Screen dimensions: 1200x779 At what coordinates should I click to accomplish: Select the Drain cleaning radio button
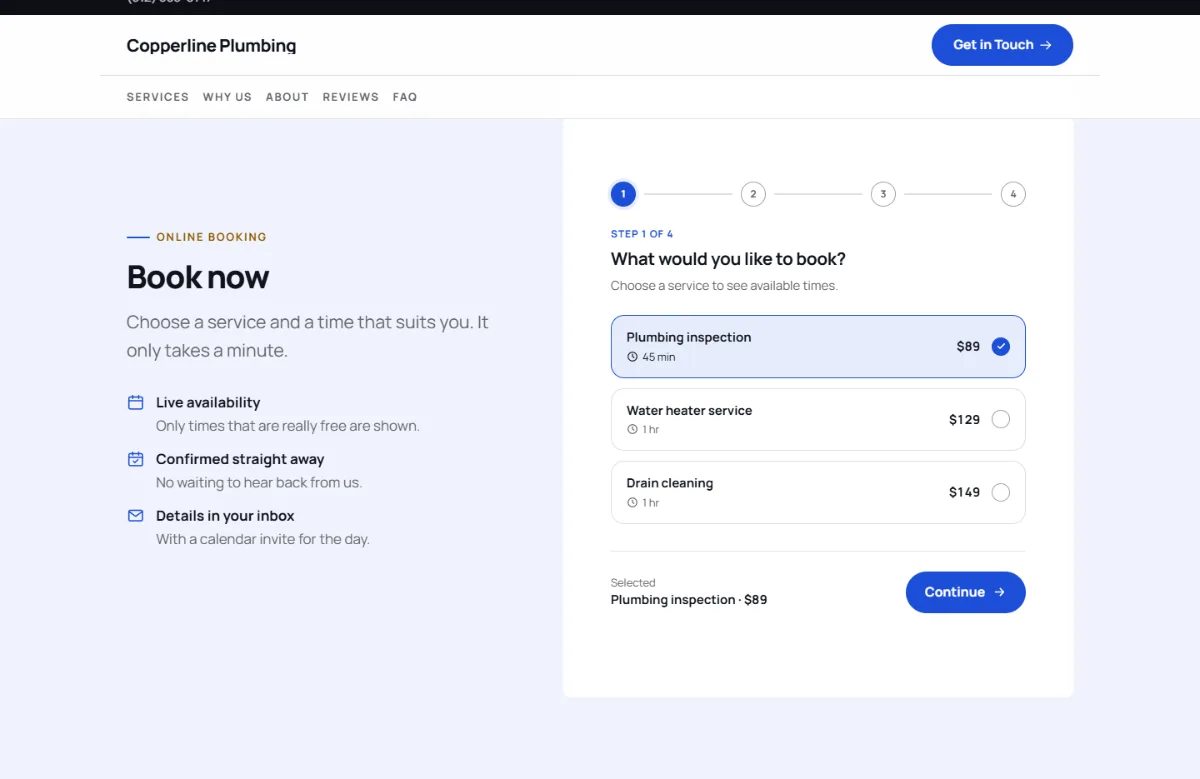coord(1001,492)
